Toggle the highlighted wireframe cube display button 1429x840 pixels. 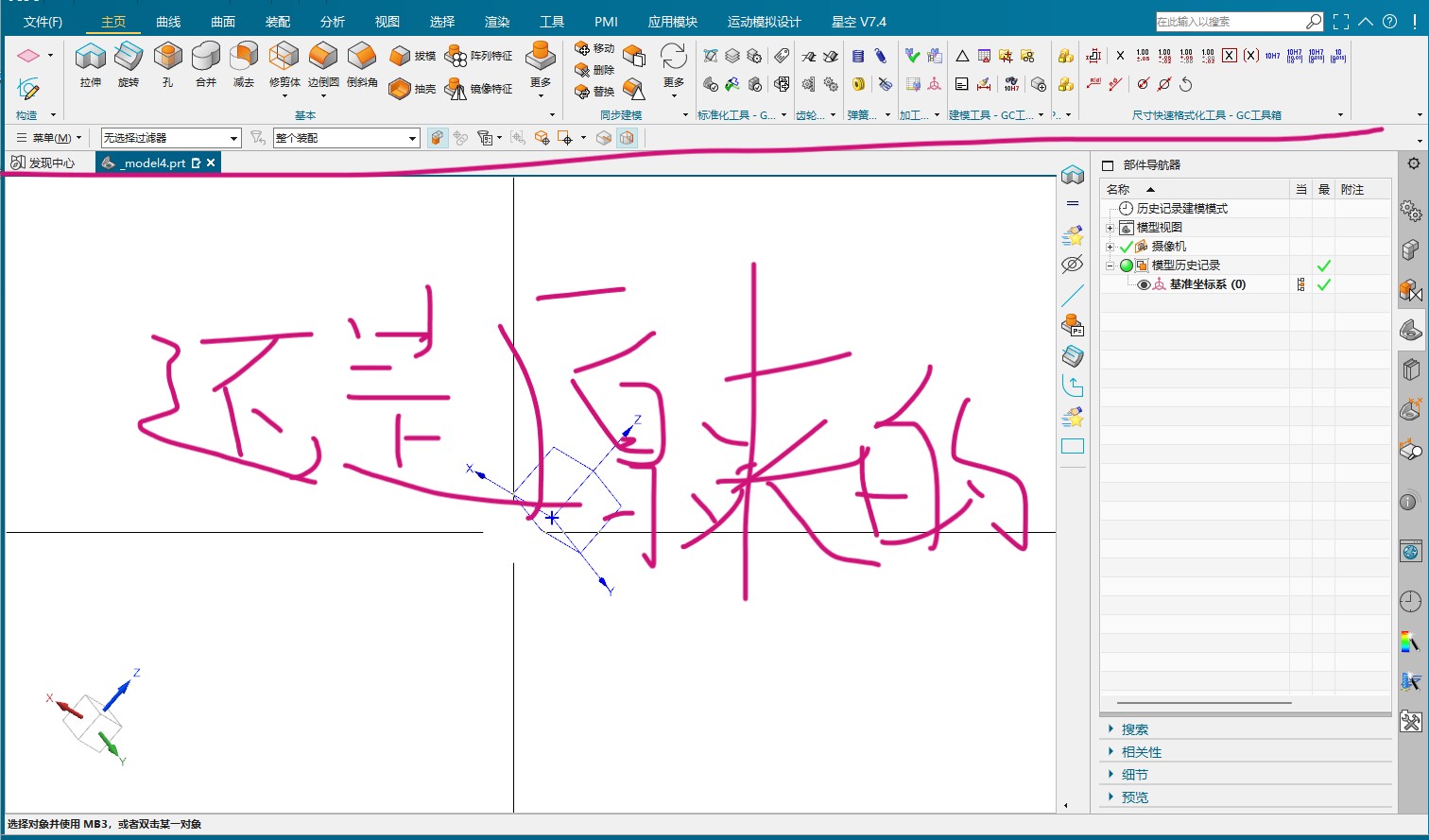[x=627, y=138]
